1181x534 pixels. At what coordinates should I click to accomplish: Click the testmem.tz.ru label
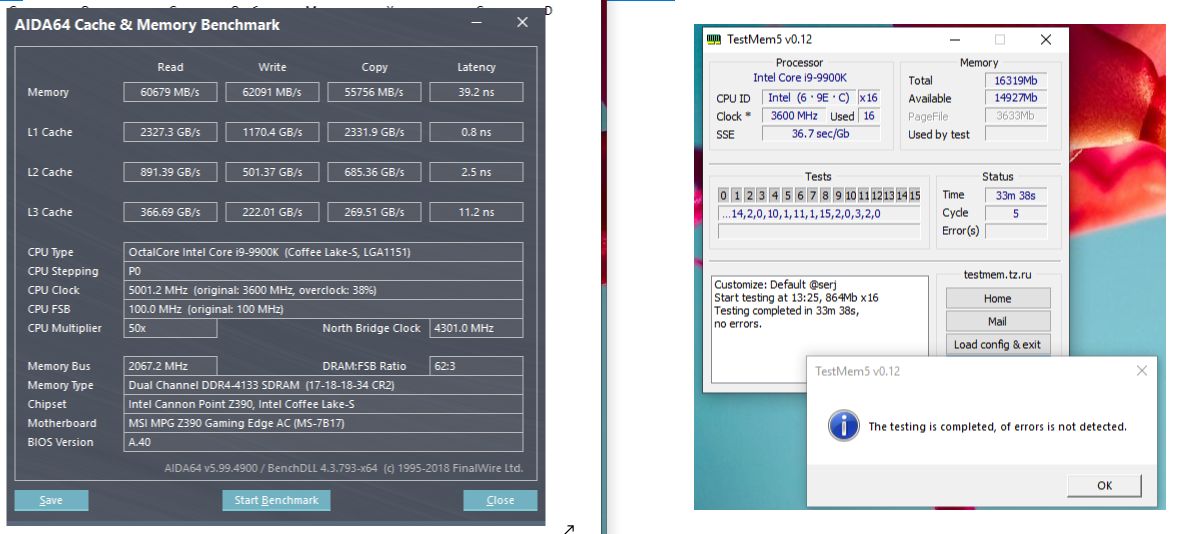(x=997, y=275)
